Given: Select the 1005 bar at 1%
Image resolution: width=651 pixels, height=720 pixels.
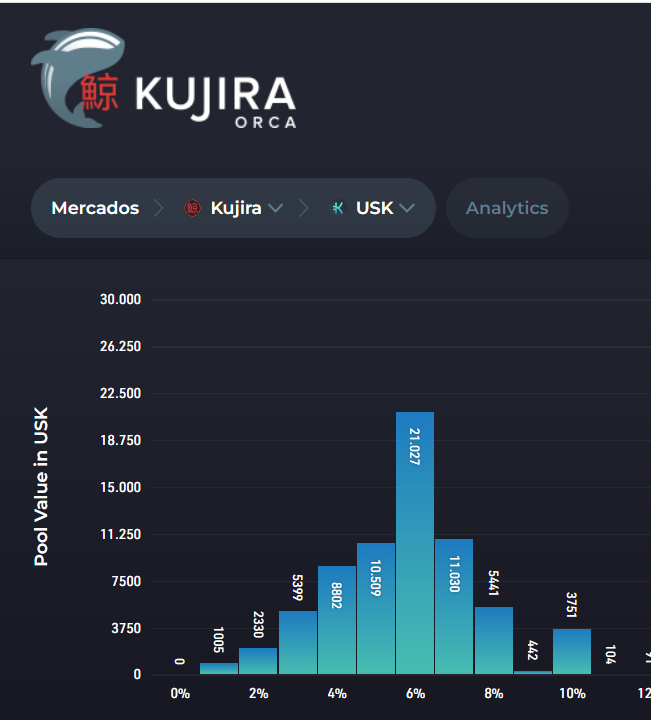Looking at the screenshot, I should tap(219, 668).
